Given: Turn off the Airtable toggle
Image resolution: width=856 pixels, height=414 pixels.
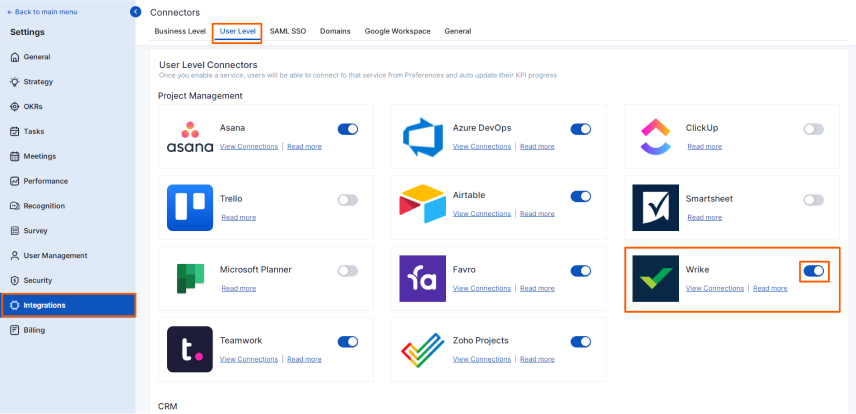Looking at the screenshot, I should 581,196.
